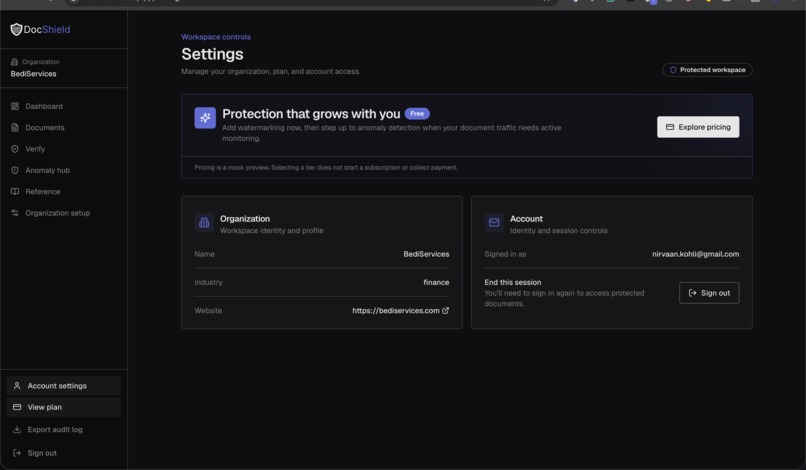Click 'Protection that grows with you' heading

(x=311, y=114)
